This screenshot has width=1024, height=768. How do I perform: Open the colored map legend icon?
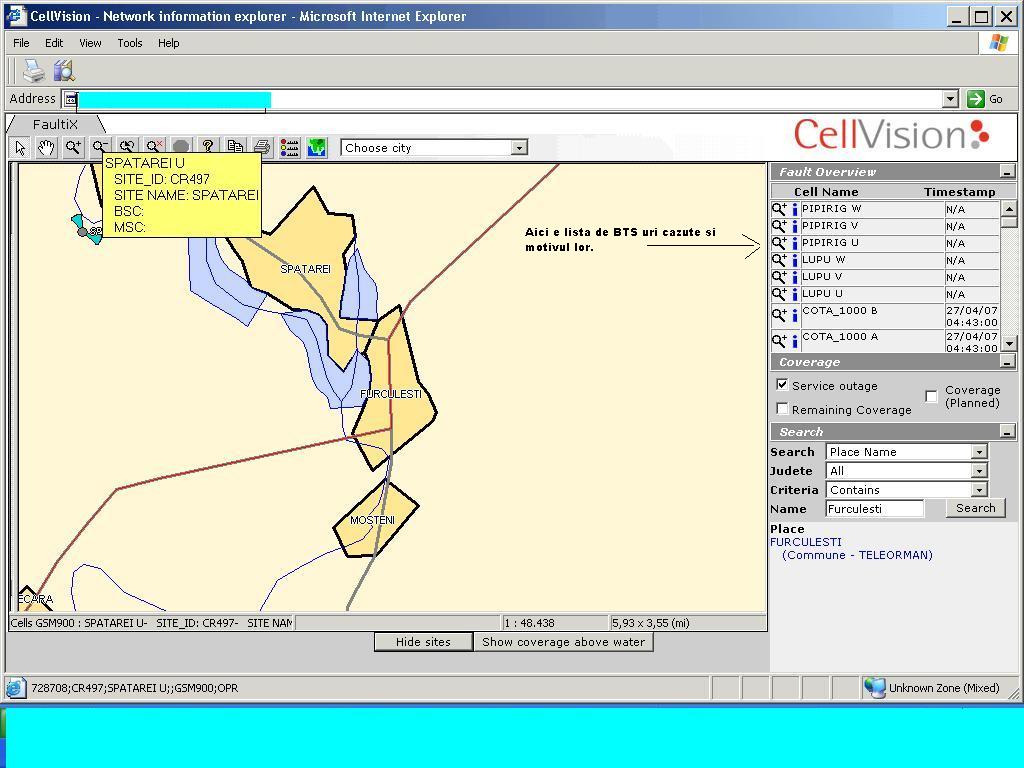click(289, 148)
